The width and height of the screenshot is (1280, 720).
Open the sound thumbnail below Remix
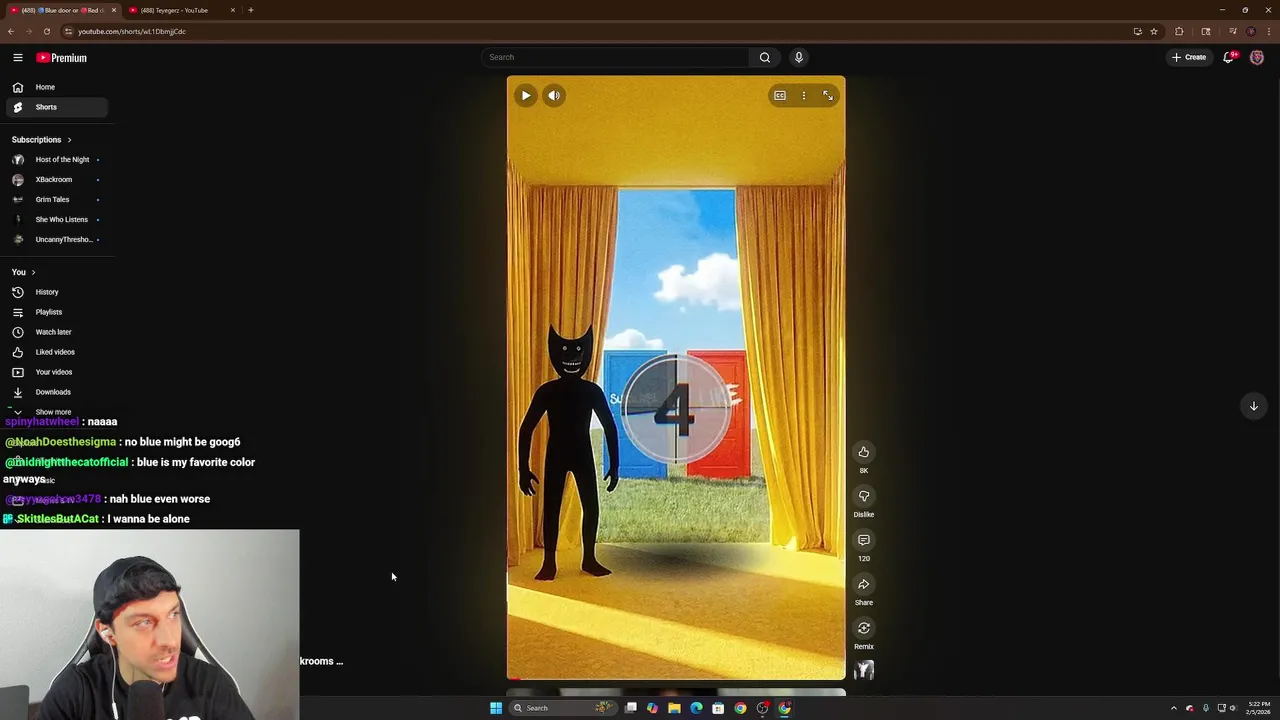pos(864,670)
